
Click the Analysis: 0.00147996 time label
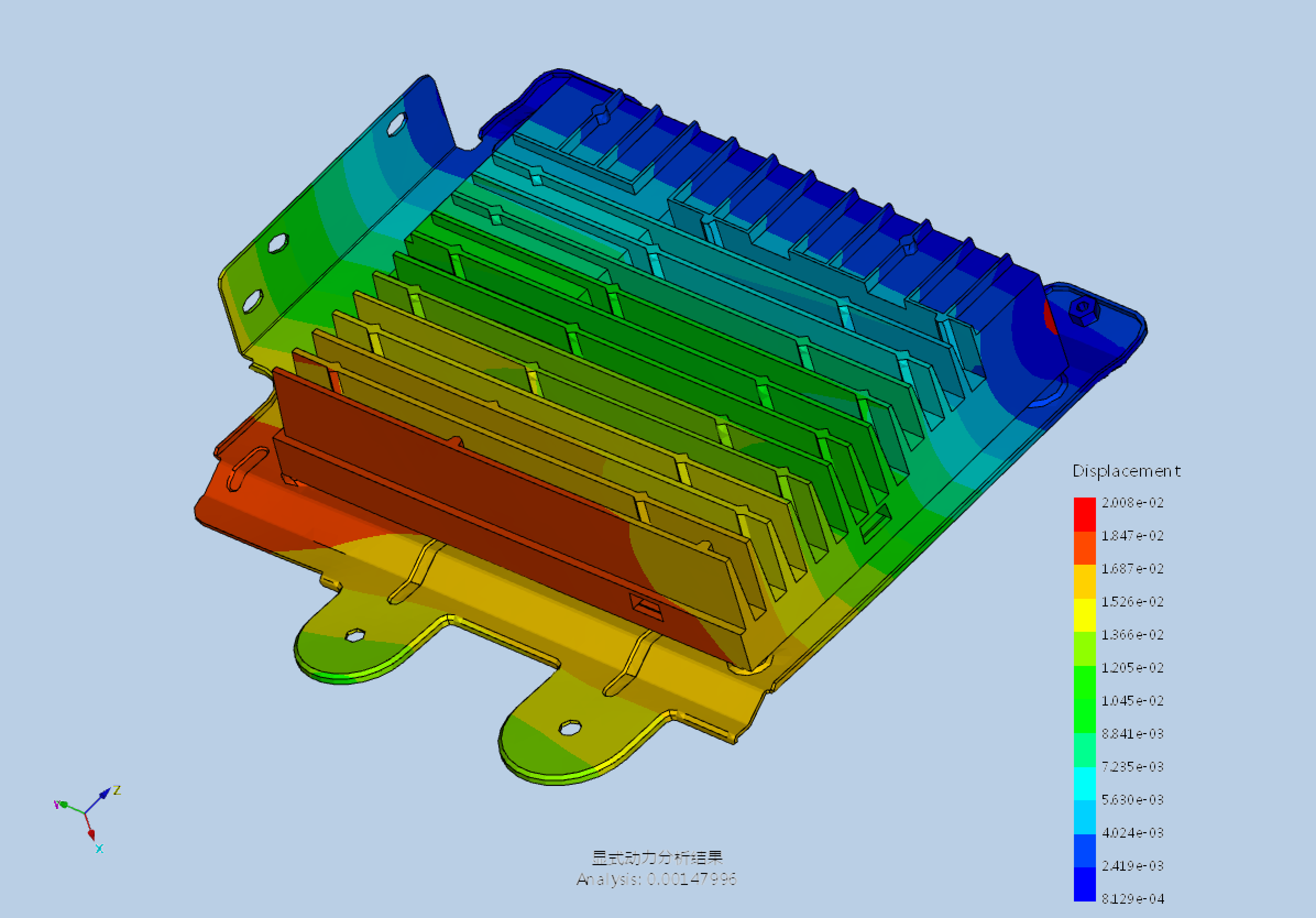(x=656, y=879)
